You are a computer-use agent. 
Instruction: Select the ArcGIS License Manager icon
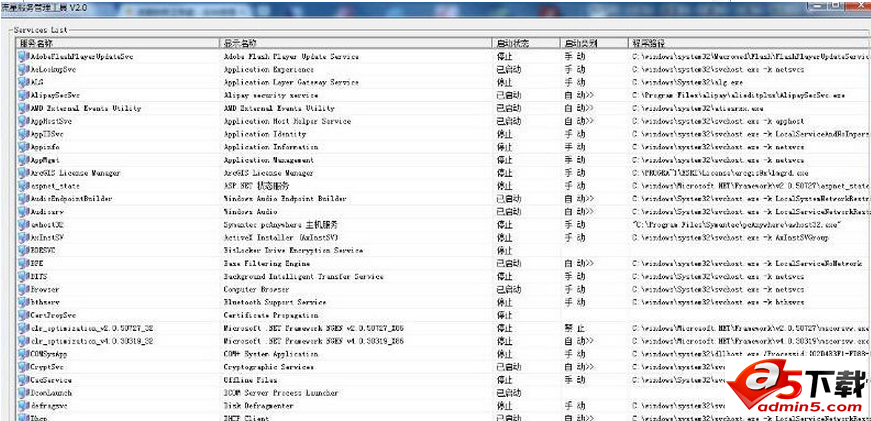coord(23,173)
